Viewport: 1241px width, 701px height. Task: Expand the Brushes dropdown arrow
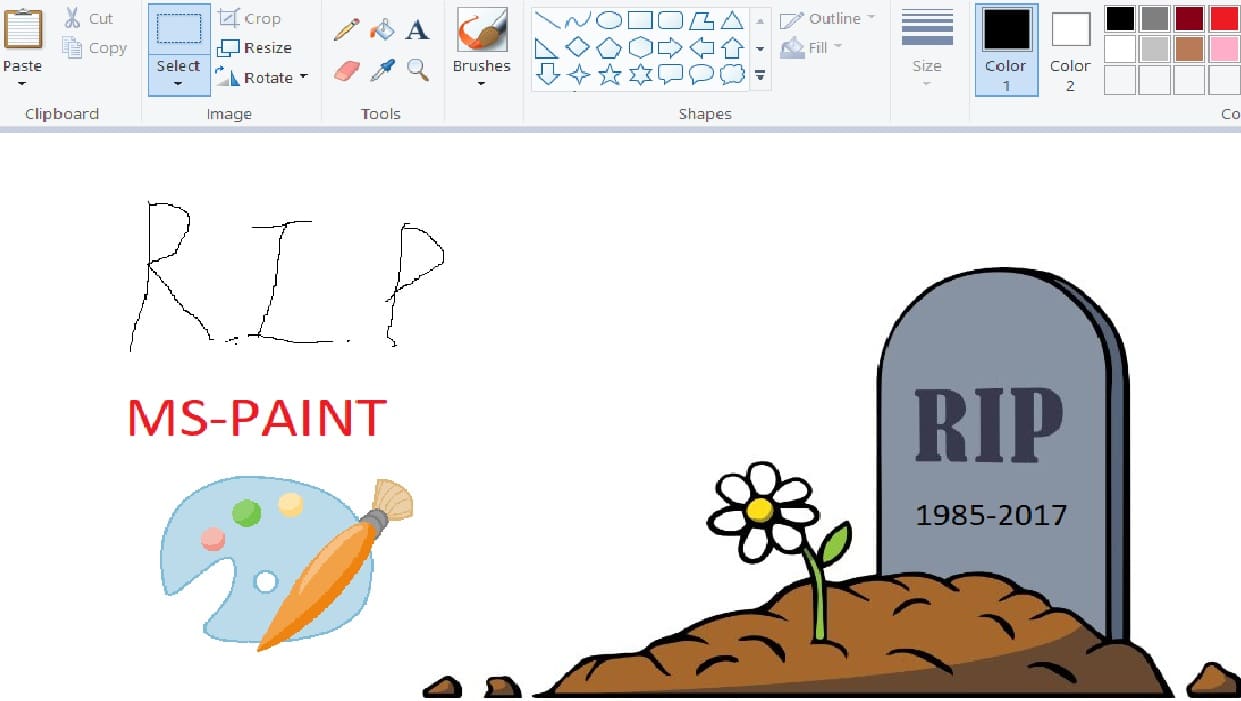[x=481, y=83]
